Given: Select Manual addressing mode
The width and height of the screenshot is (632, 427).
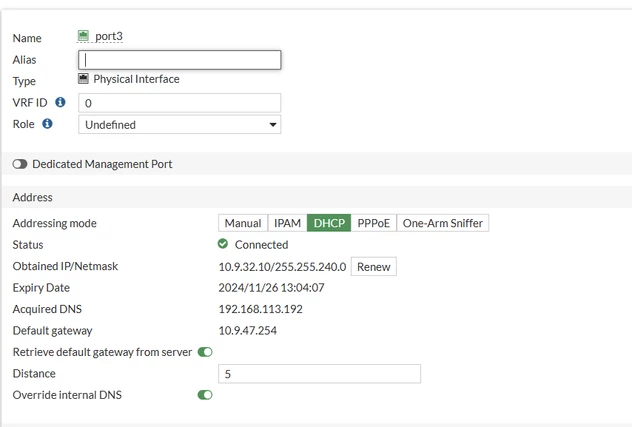Looking at the screenshot, I should pyautogui.click(x=243, y=223).
